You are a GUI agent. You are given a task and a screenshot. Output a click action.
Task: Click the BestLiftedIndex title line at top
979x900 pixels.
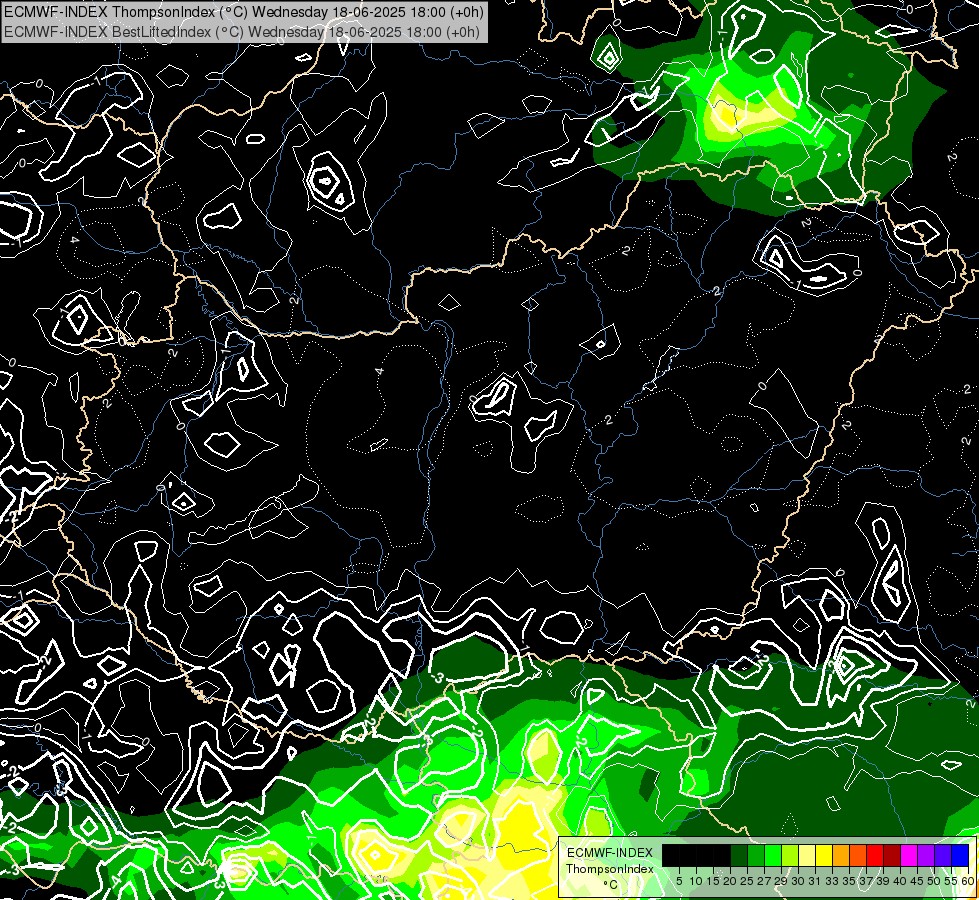(242, 32)
